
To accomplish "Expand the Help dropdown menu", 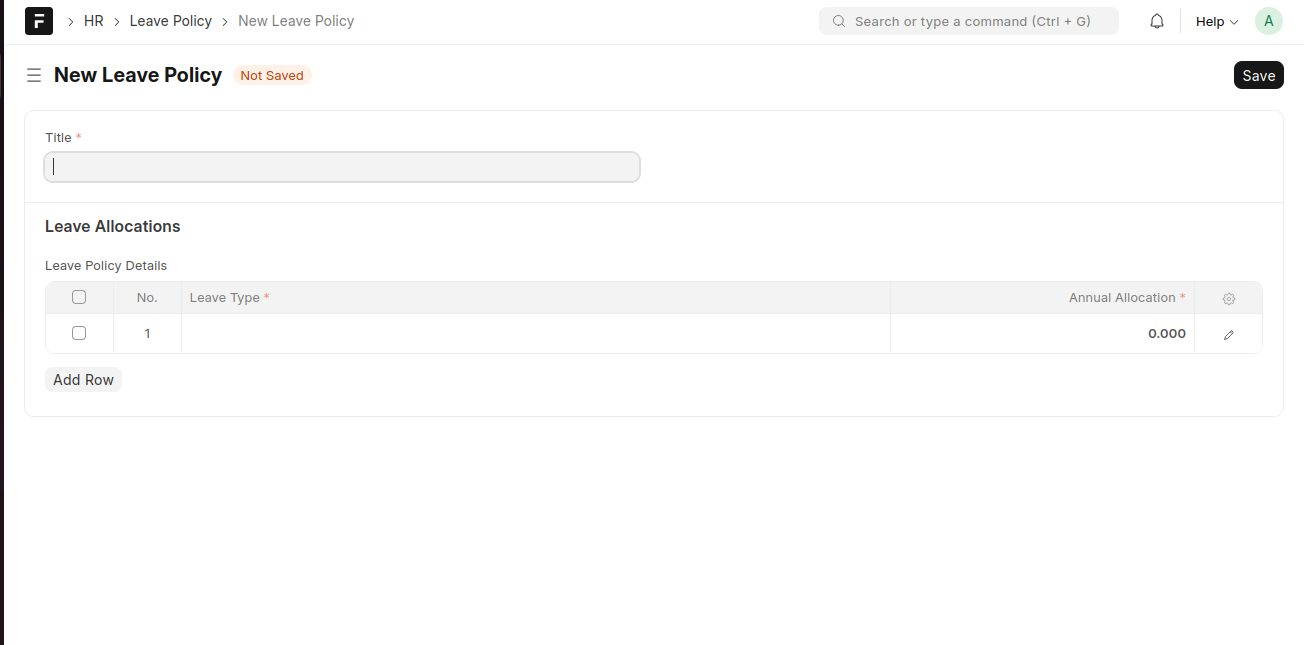I will (x=1217, y=21).
